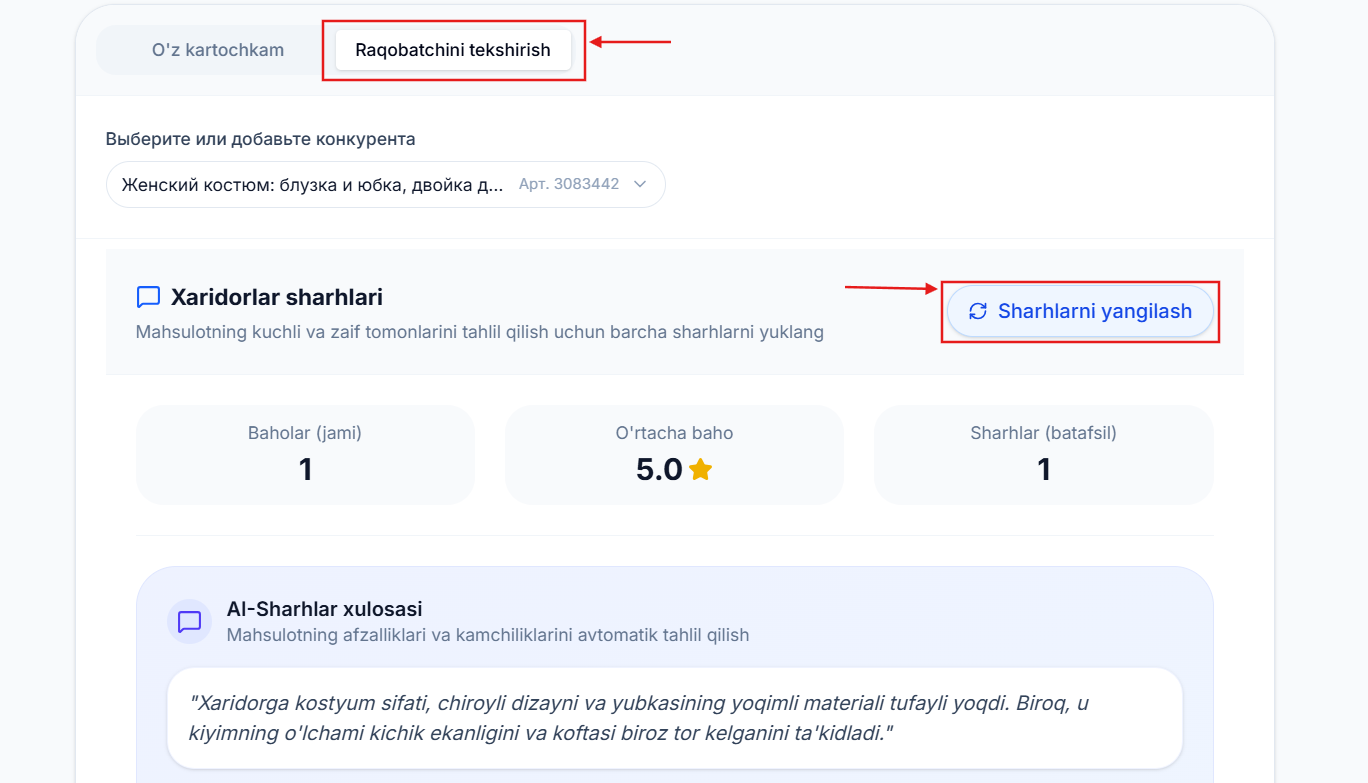Click the 'Арт. 3083442' article number

569,184
